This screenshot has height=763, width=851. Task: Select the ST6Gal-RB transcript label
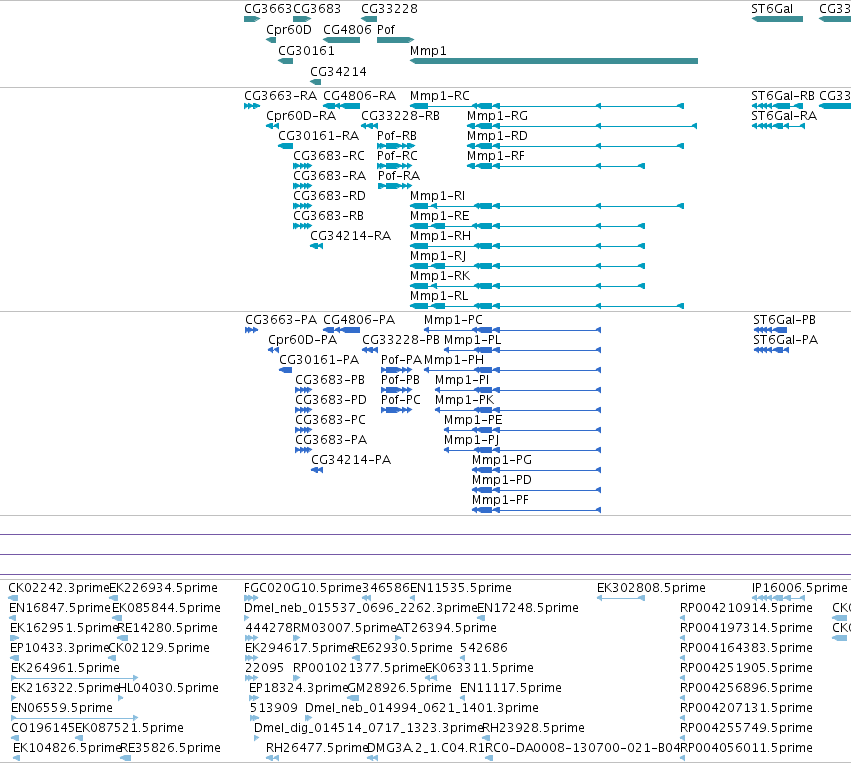tap(783, 96)
